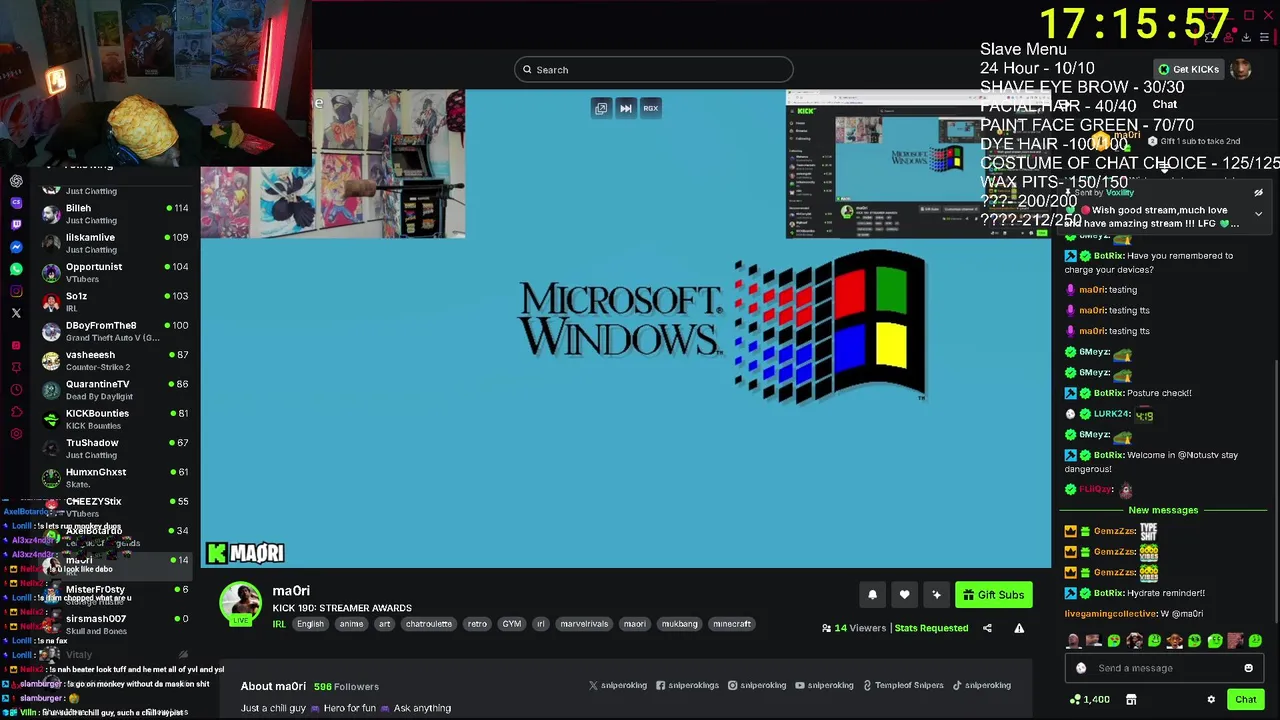This screenshot has width=1280, height=720.
Task: Open YouTube sniperoking social link
Action: (x=825, y=685)
